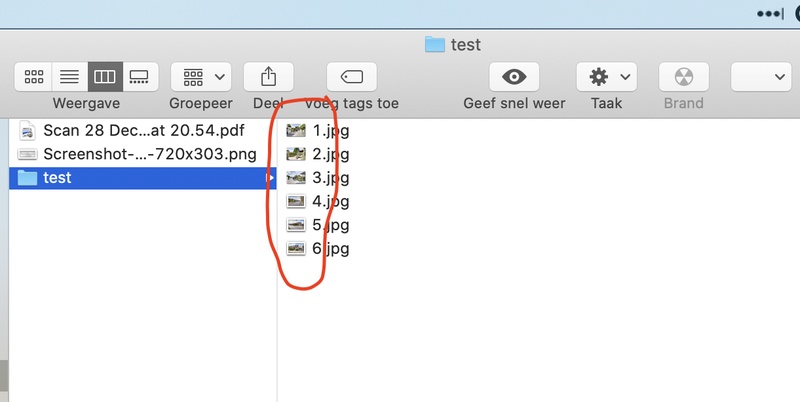Click the Brand burn icon
Image resolution: width=800 pixels, height=402 pixels.
click(683, 76)
